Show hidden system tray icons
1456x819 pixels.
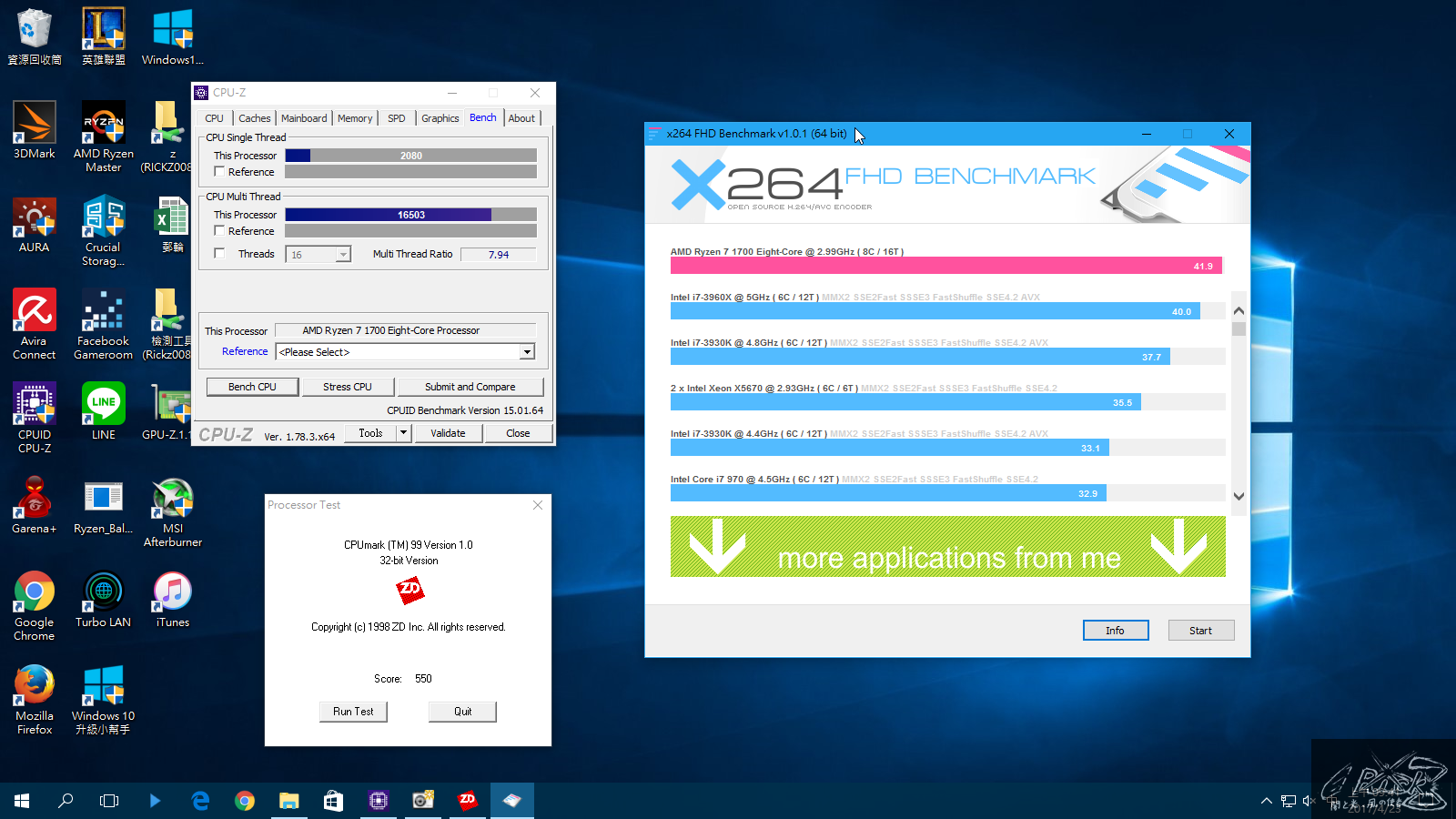pos(1267,801)
